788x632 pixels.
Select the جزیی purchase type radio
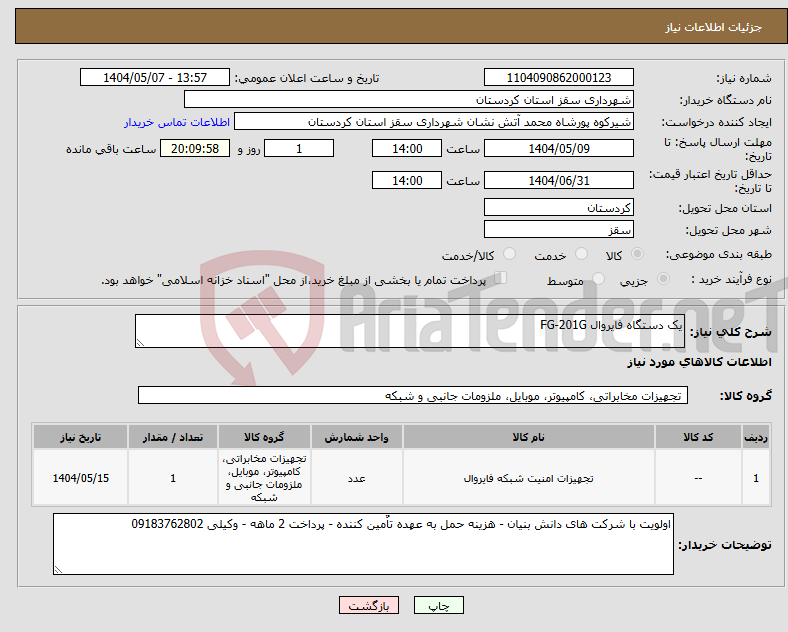coord(663,279)
